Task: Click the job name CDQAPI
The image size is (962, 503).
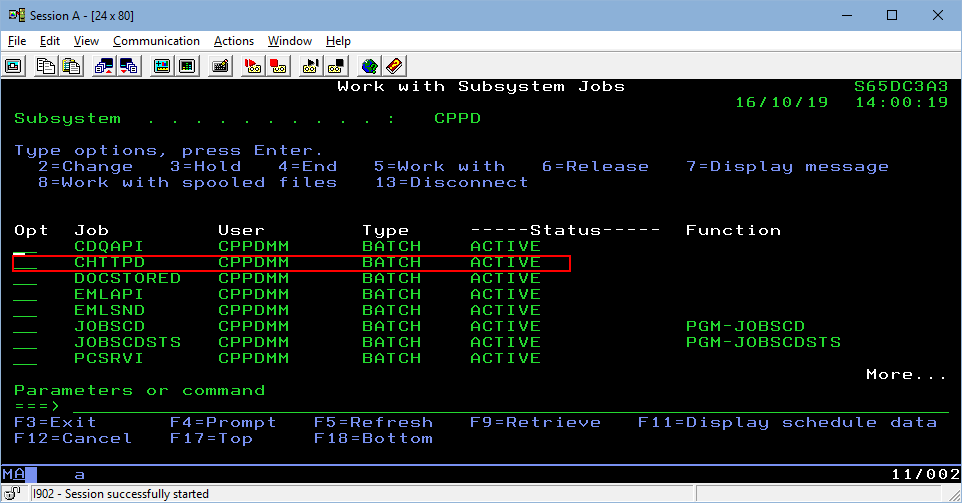Action: pyautogui.click(x=109, y=247)
